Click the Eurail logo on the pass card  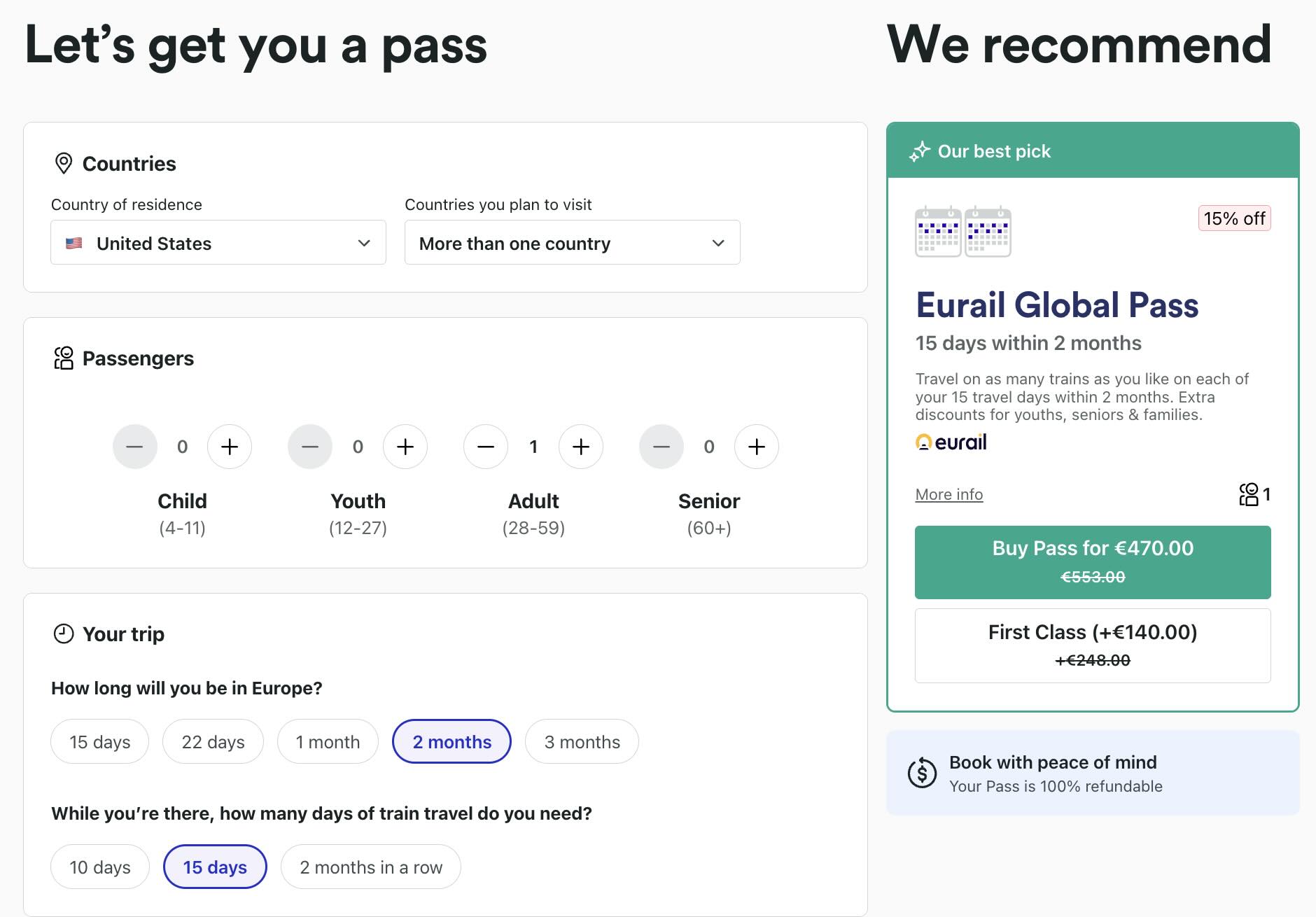point(950,442)
